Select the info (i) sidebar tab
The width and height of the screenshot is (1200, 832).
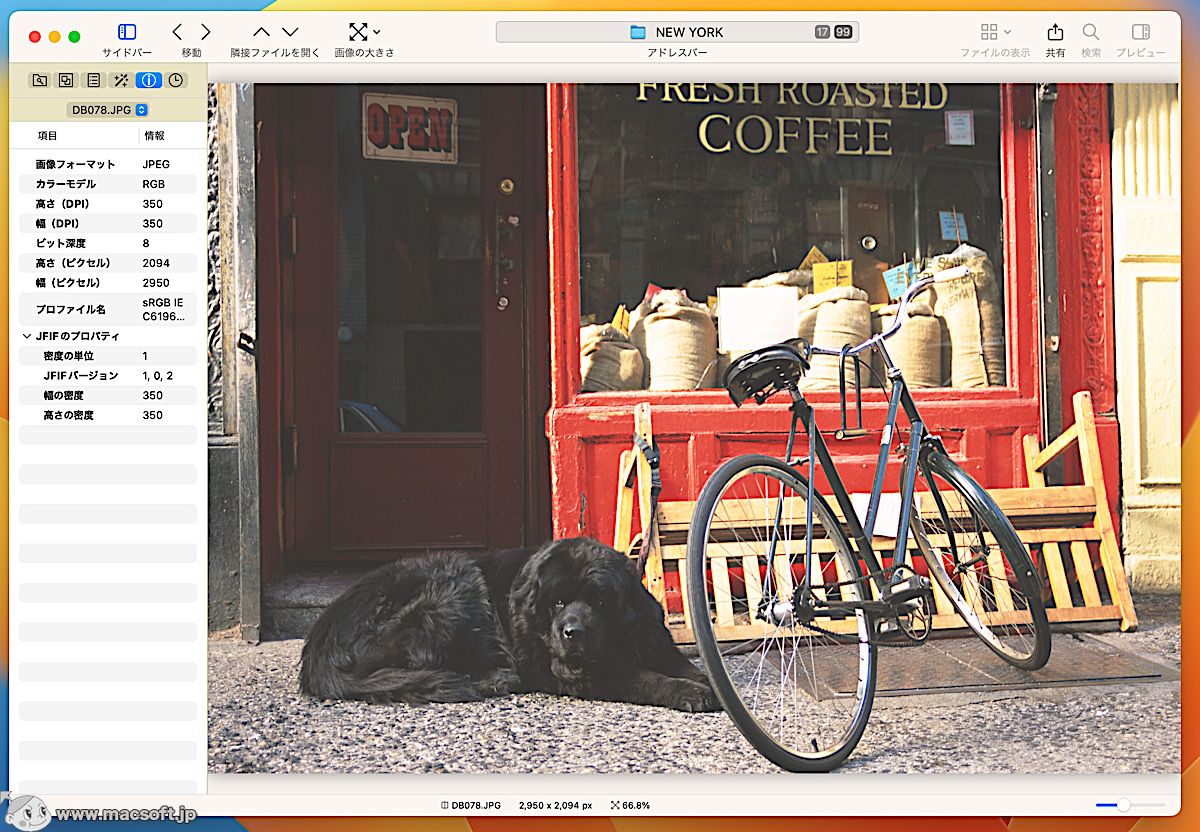click(x=148, y=80)
